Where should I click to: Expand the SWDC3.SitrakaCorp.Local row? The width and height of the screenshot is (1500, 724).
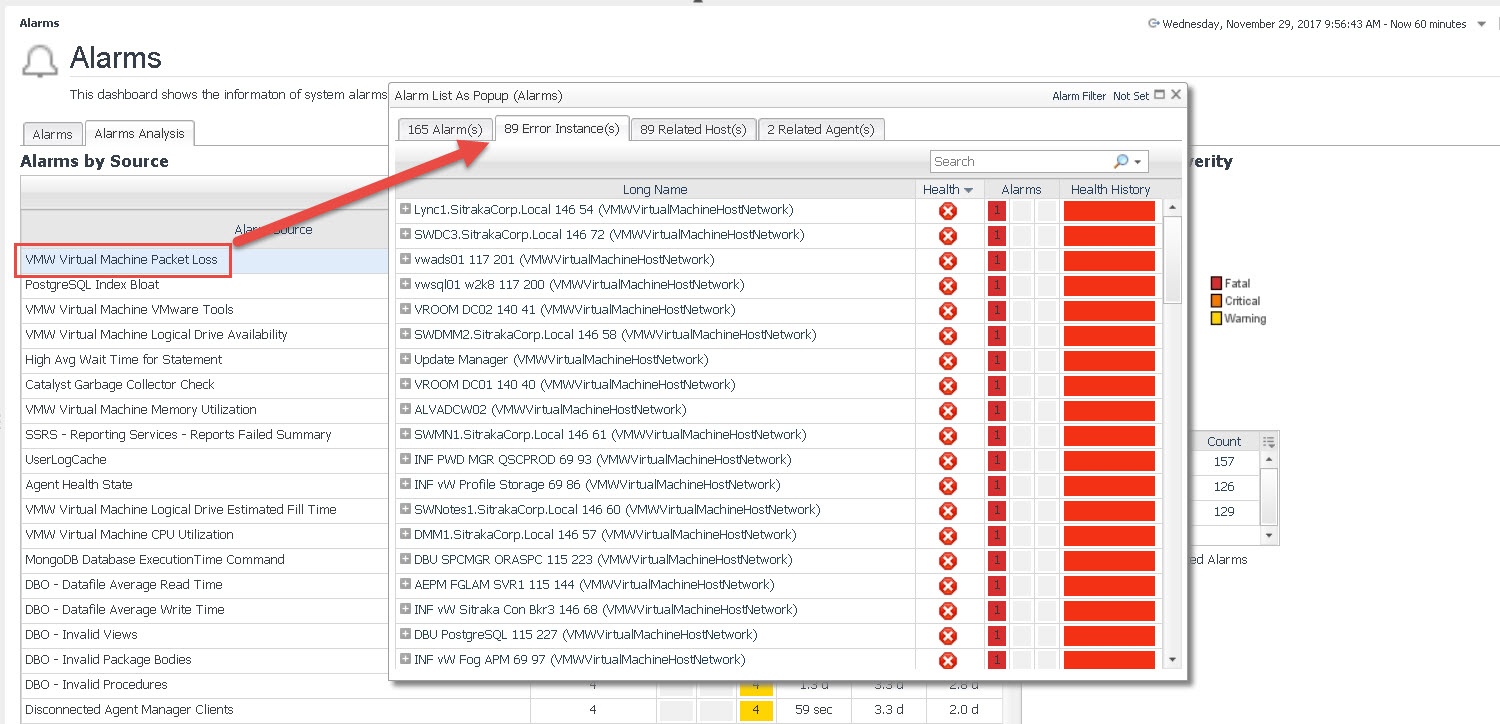[x=405, y=235]
